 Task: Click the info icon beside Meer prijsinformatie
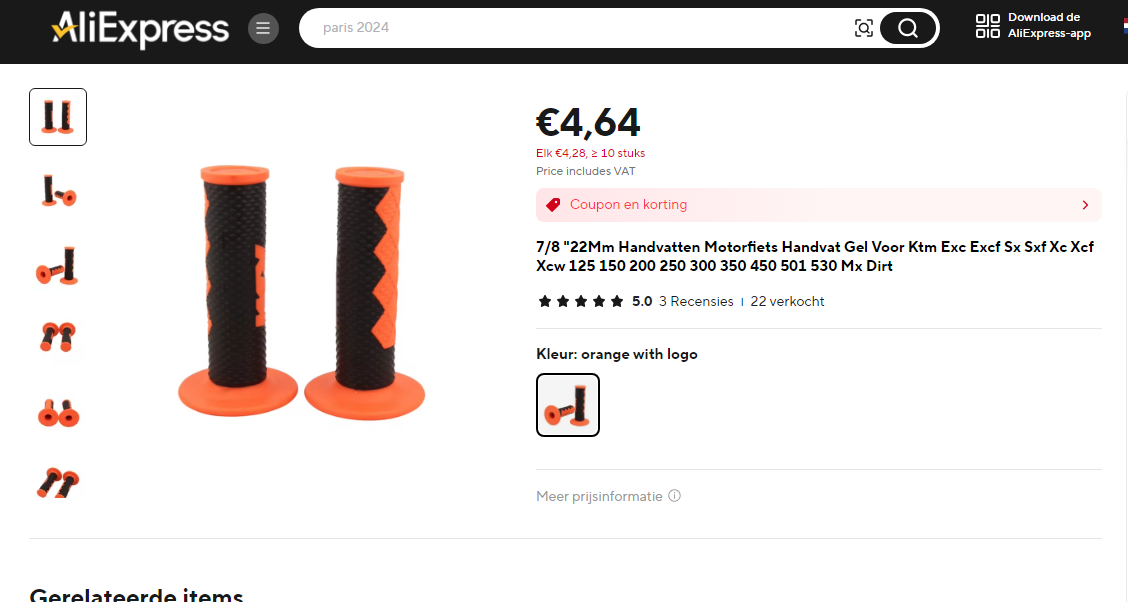coord(674,496)
